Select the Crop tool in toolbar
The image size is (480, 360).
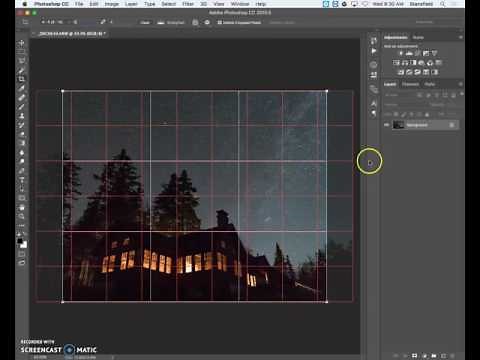(22, 79)
